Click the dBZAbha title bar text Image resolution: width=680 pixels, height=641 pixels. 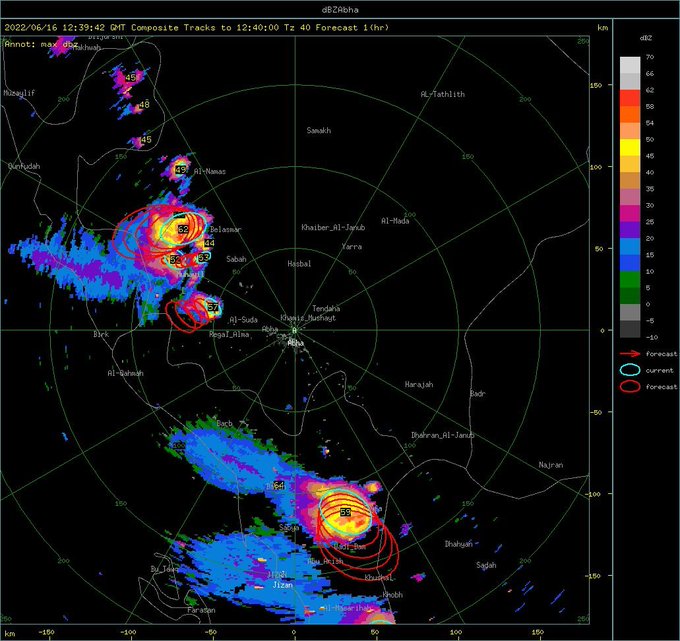339,9
